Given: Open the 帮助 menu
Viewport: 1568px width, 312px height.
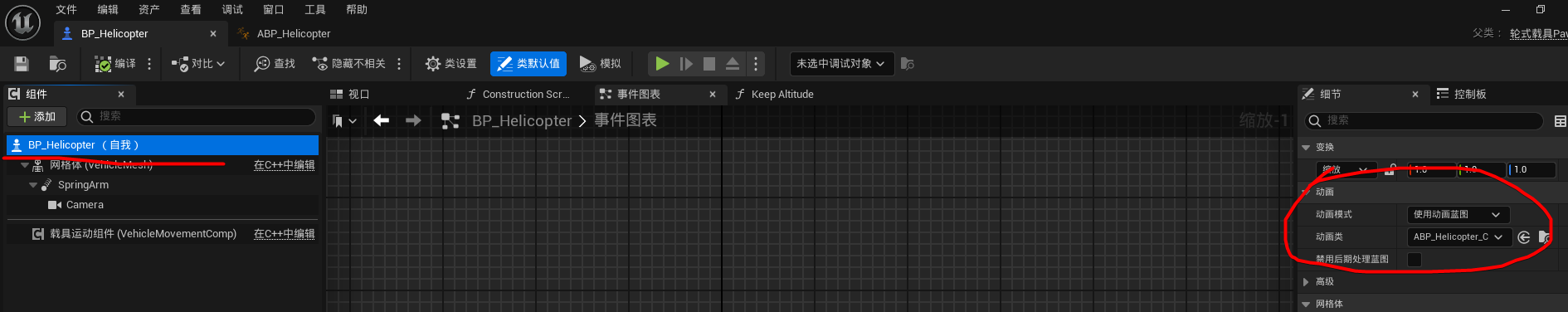Looking at the screenshot, I should (357, 10).
